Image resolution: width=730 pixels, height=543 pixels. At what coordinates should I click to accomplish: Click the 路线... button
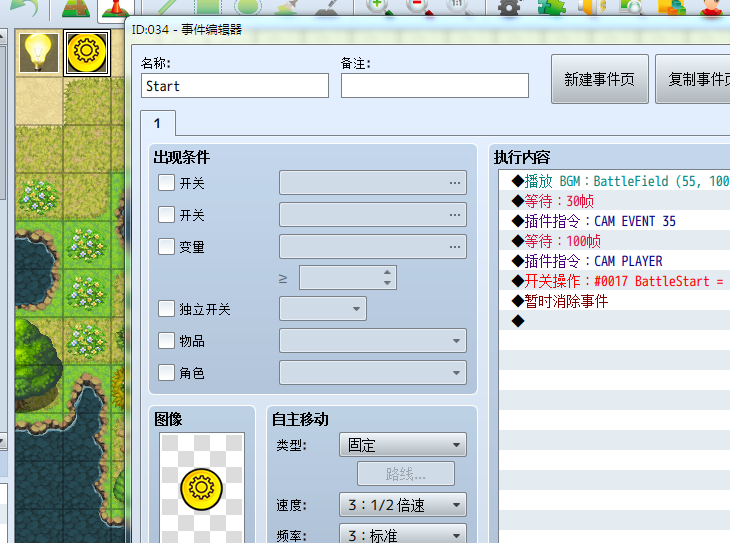(x=406, y=474)
